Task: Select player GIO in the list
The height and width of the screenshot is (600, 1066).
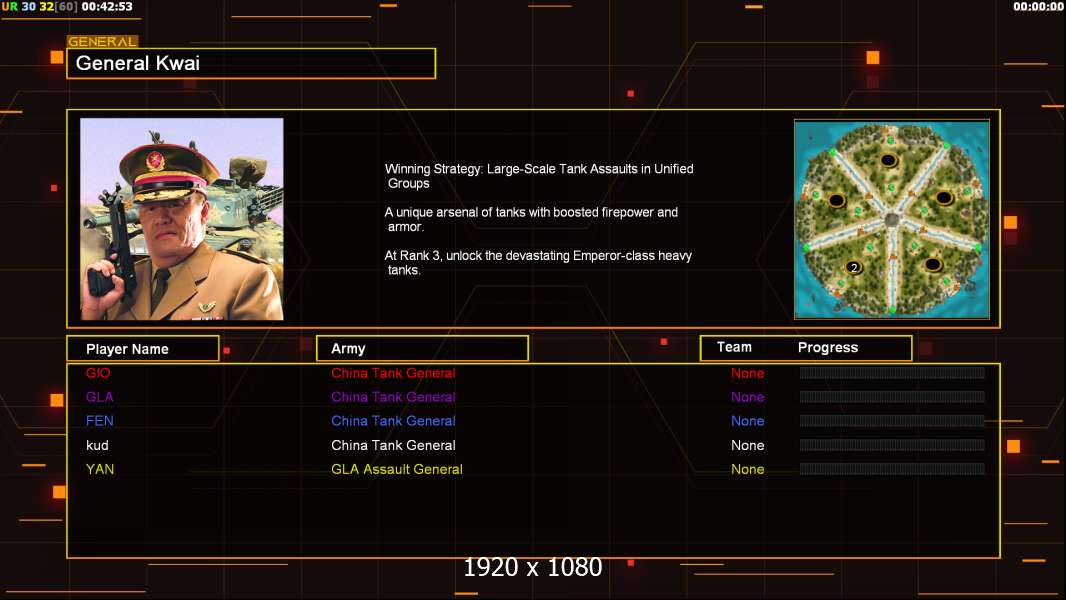Action: click(98, 373)
